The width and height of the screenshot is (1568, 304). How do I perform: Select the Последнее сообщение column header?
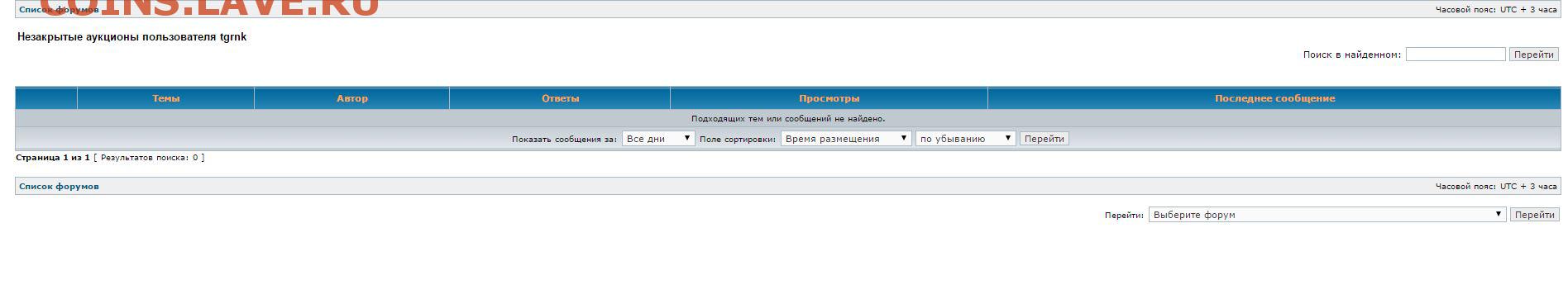pyautogui.click(x=1274, y=98)
